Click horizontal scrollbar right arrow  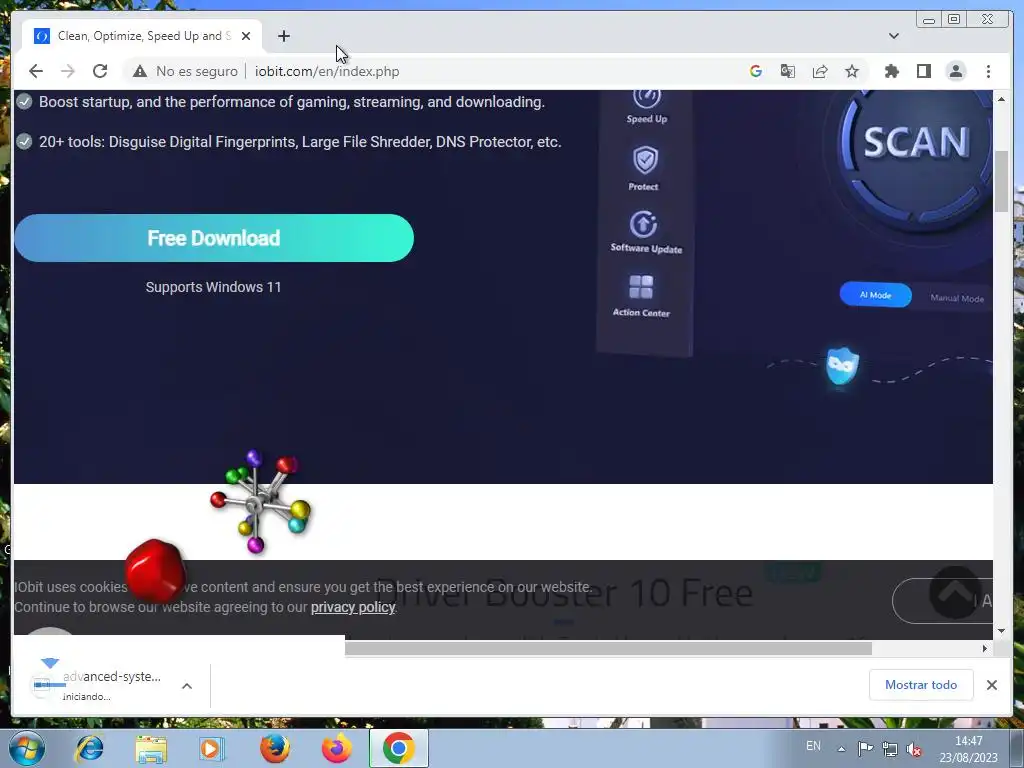(x=985, y=648)
